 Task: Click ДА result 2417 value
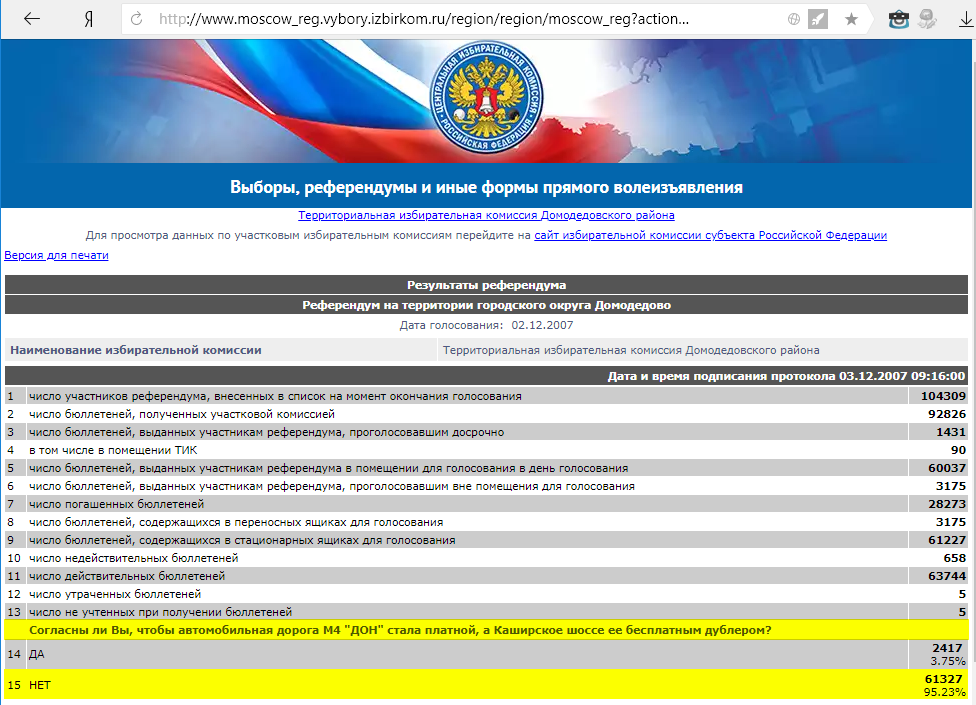pyautogui.click(x=947, y=648)
